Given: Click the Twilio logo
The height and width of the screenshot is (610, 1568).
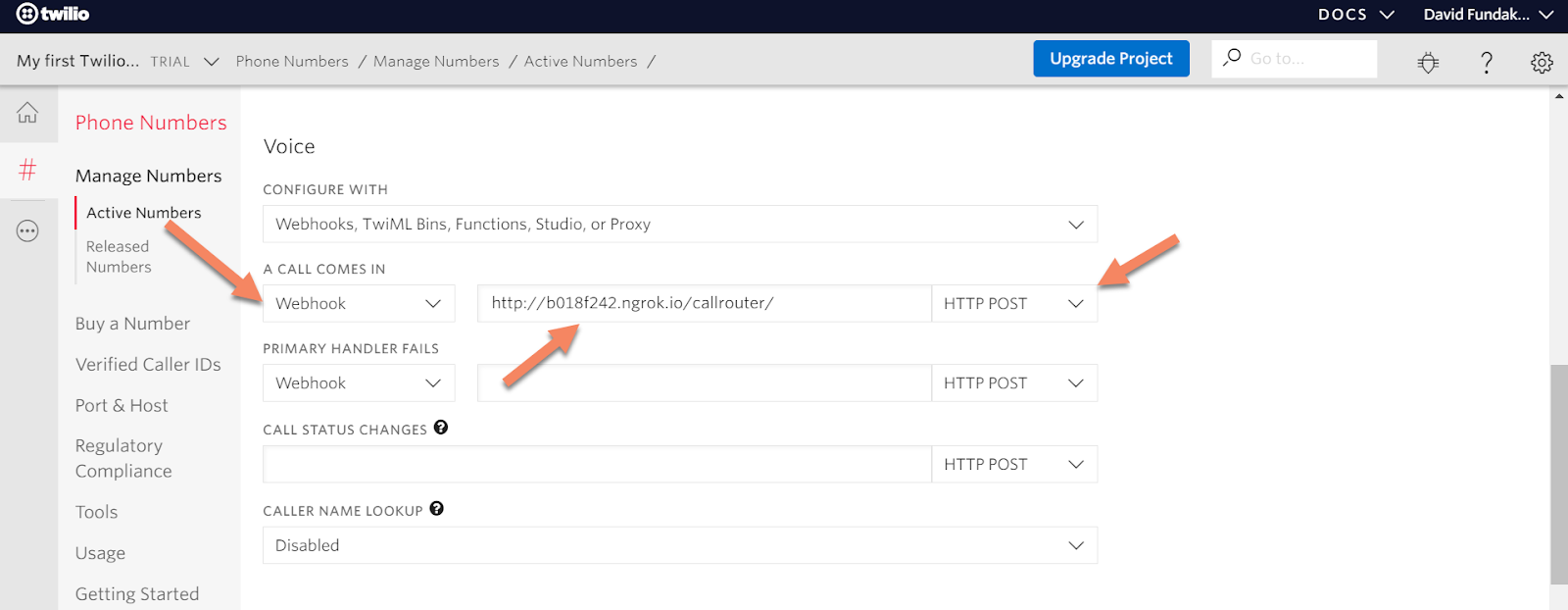Looking at the screenshot, I should point(53,14).
